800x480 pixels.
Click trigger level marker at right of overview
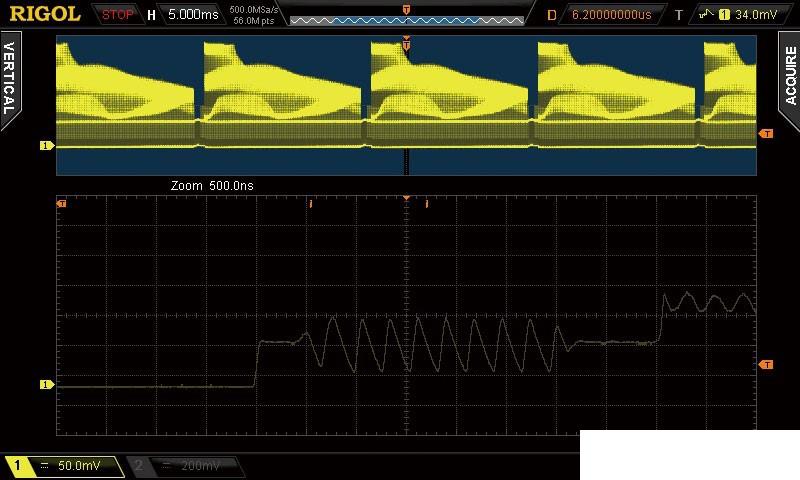click(767, 133)
